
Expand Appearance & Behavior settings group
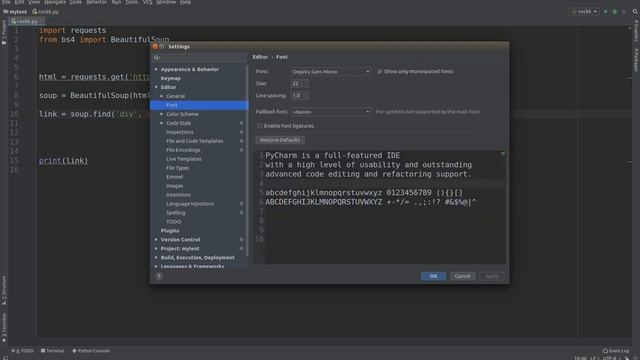pos(156,69)
